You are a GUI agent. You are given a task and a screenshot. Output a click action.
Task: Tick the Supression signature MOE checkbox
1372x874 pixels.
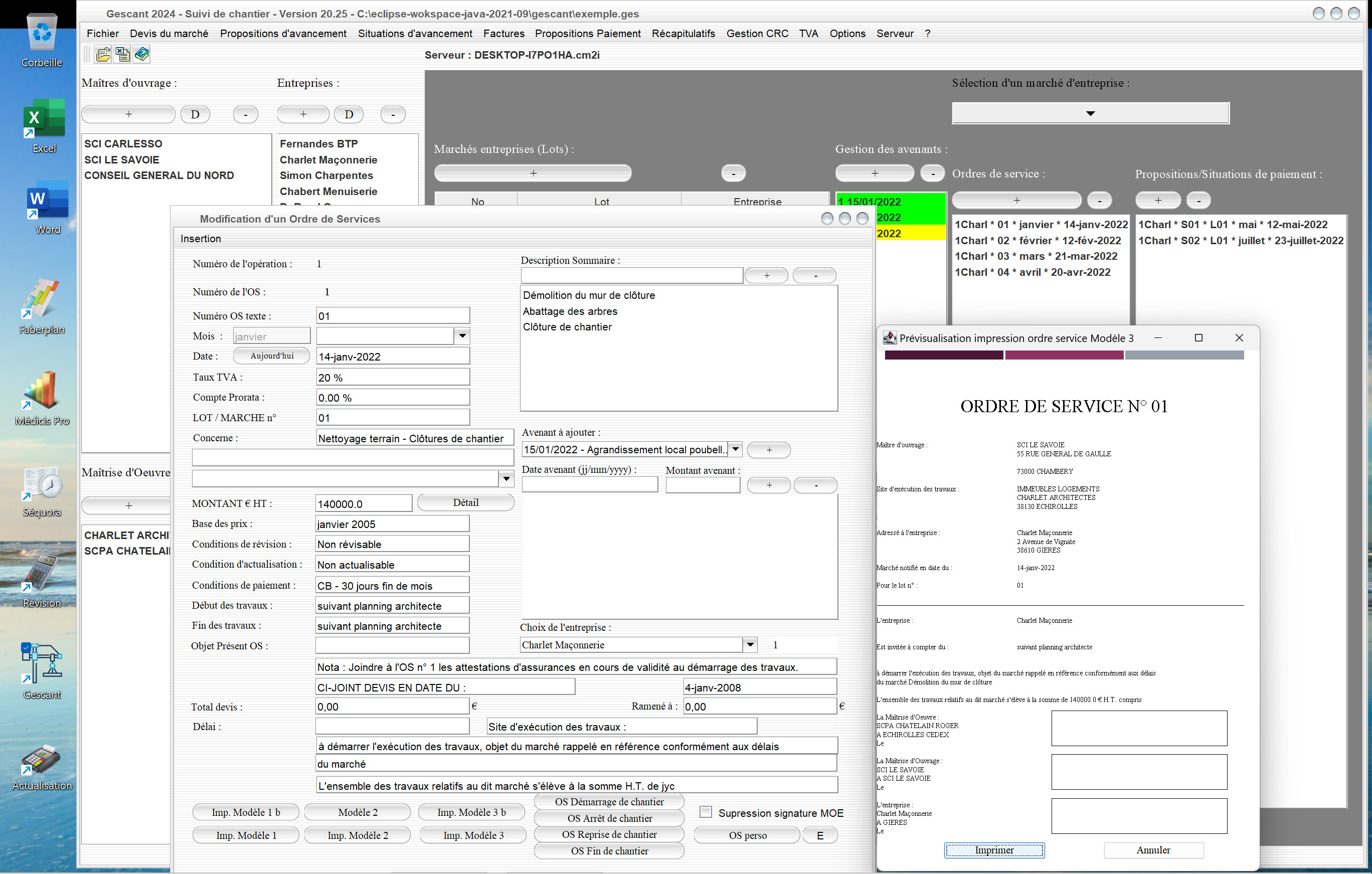pyautogui.click(x=706, y=812)
